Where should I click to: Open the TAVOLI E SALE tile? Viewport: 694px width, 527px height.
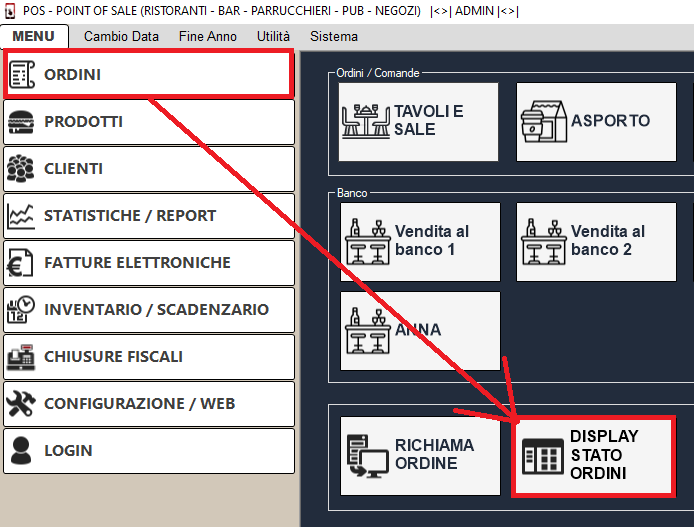click(x=418, y=121)
